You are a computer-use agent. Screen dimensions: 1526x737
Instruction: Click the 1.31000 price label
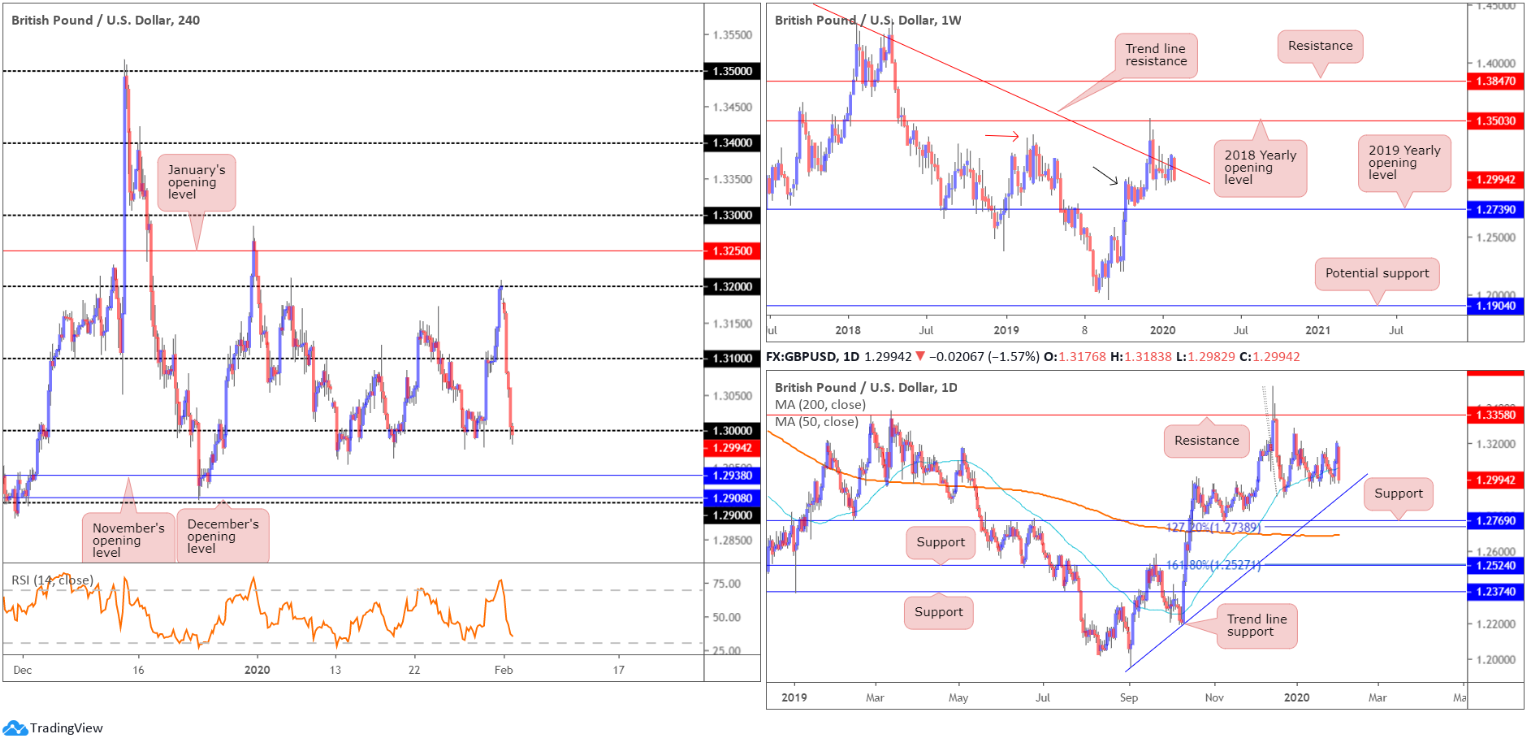[x=734, y=359]
